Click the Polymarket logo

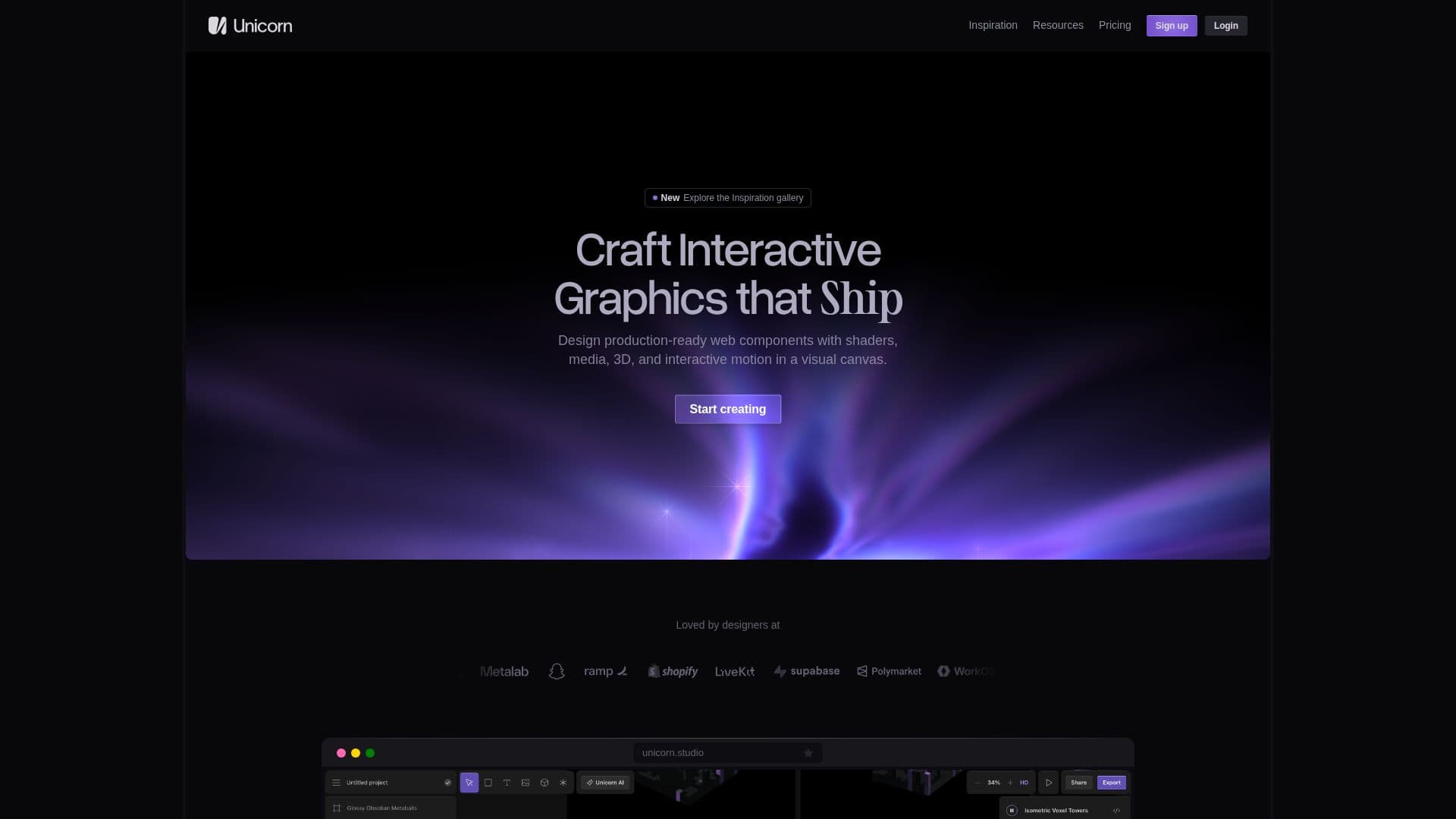(889, 671)
